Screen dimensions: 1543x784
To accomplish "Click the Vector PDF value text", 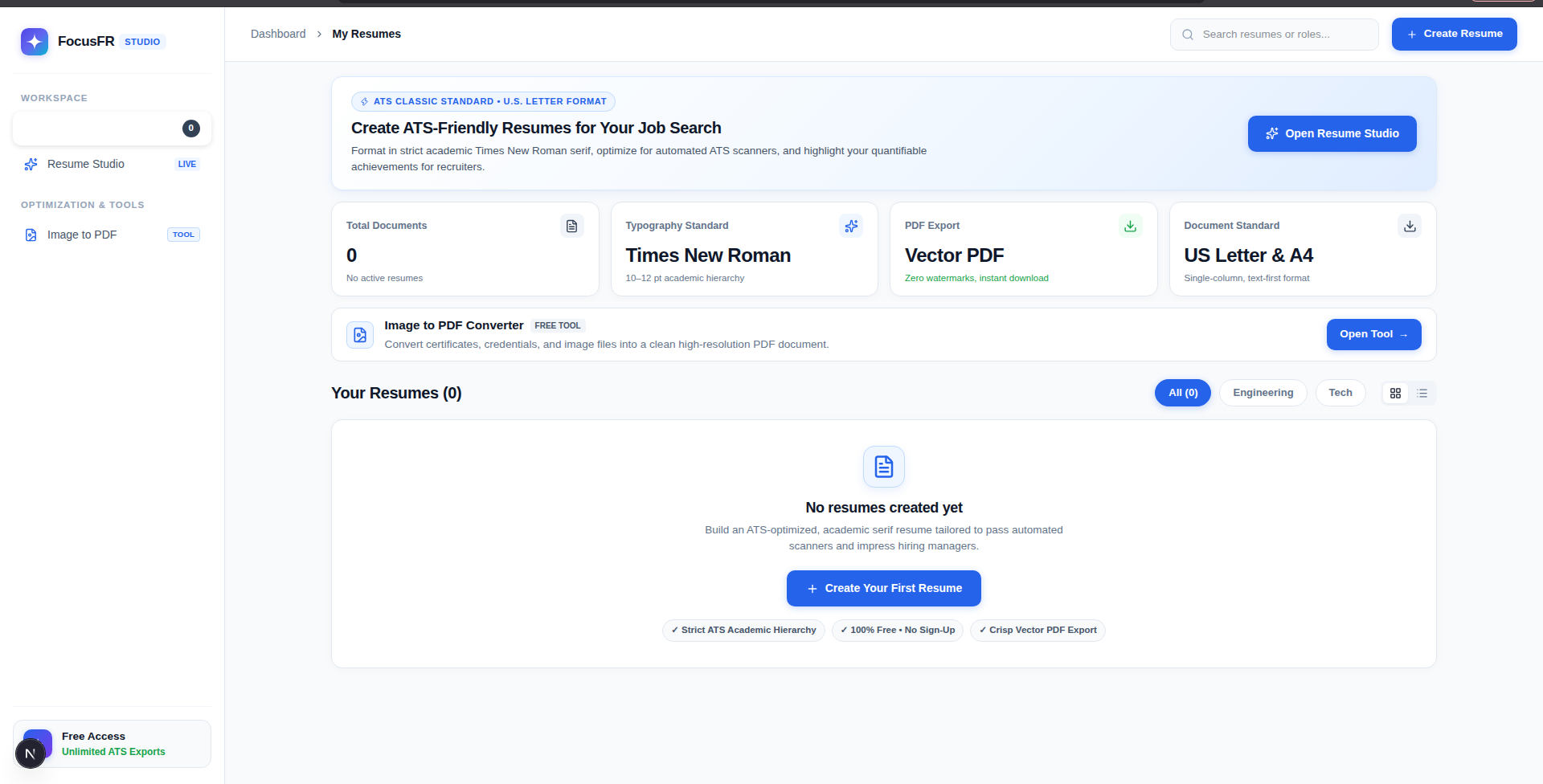I will tap(954, 255).
